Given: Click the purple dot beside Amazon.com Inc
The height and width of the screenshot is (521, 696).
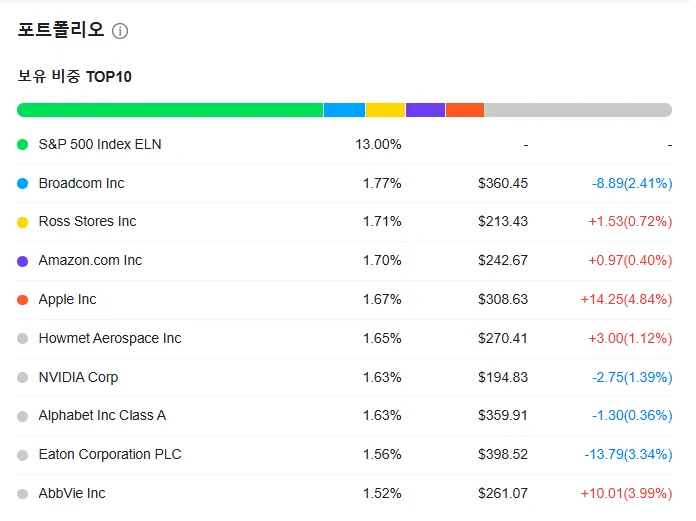Looking at the screenshot, I should point(23,261).
